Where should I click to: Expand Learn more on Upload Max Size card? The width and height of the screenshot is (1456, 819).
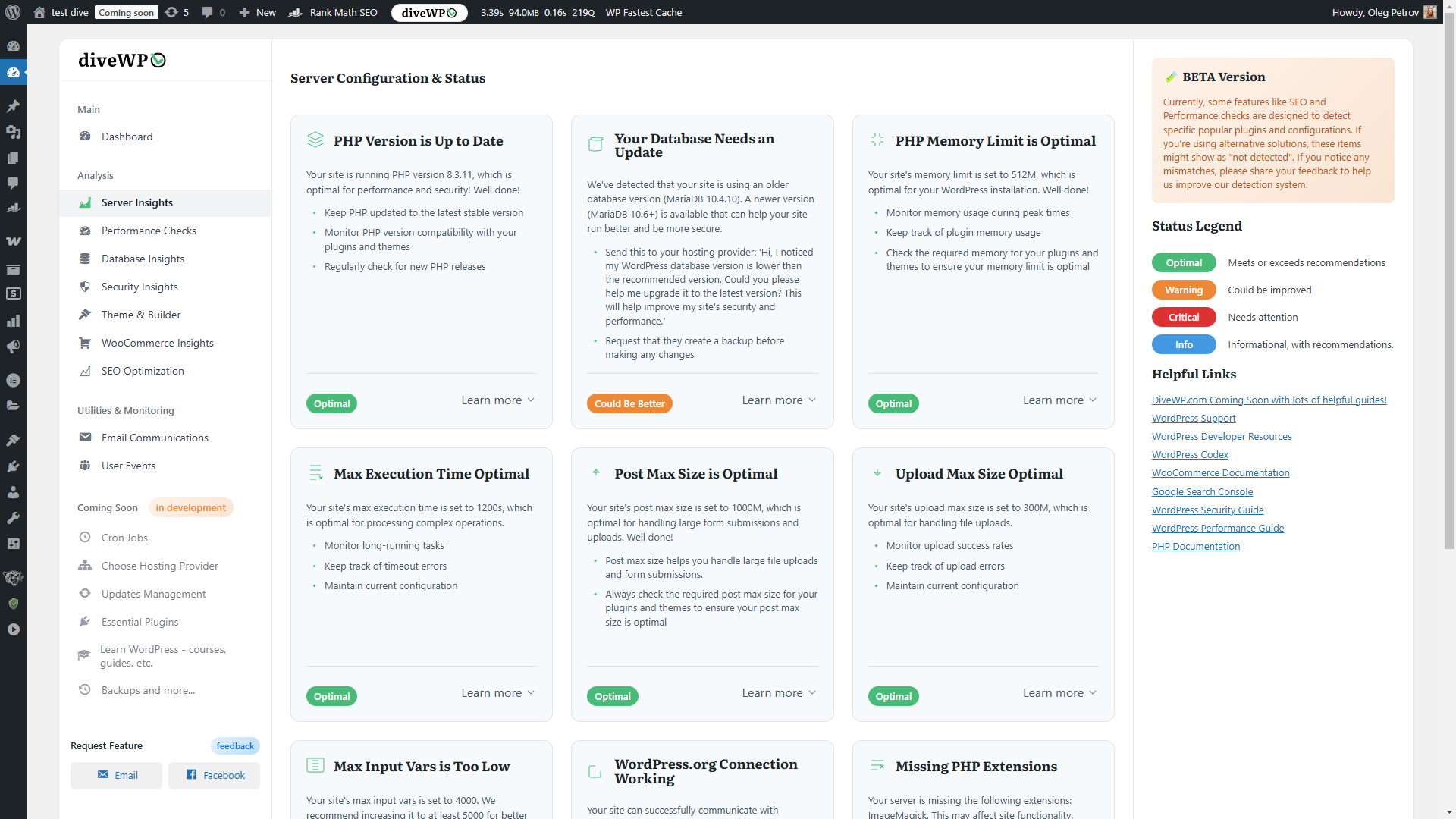coord(1060,693)
